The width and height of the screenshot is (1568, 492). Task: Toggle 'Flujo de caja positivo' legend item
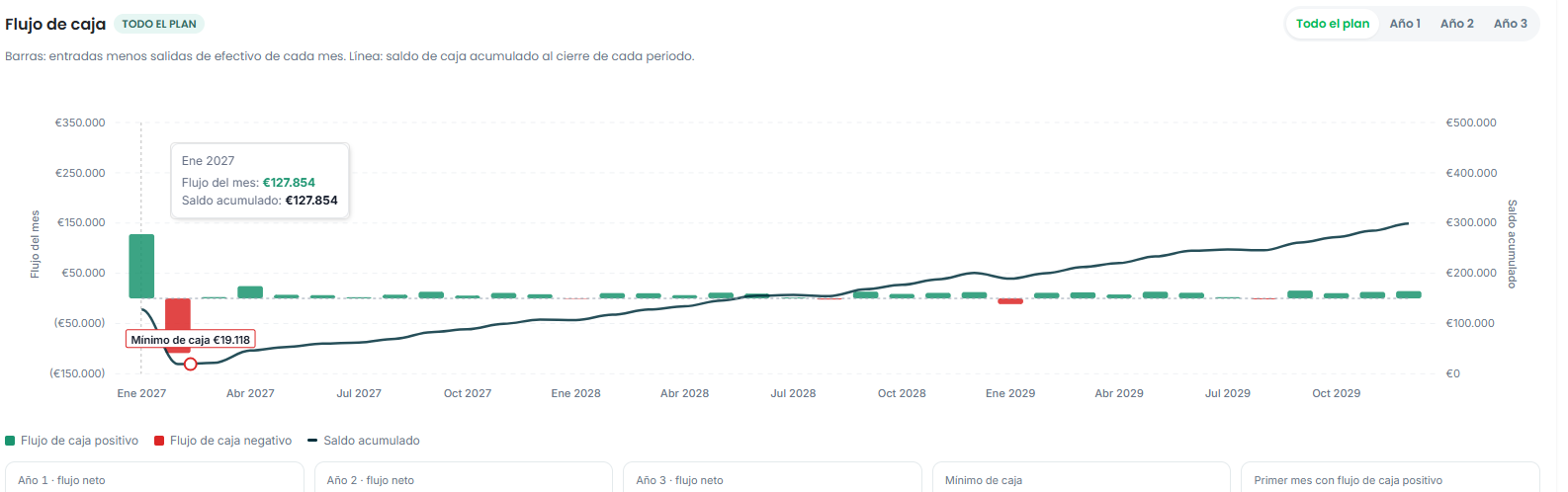pos(72,441)
